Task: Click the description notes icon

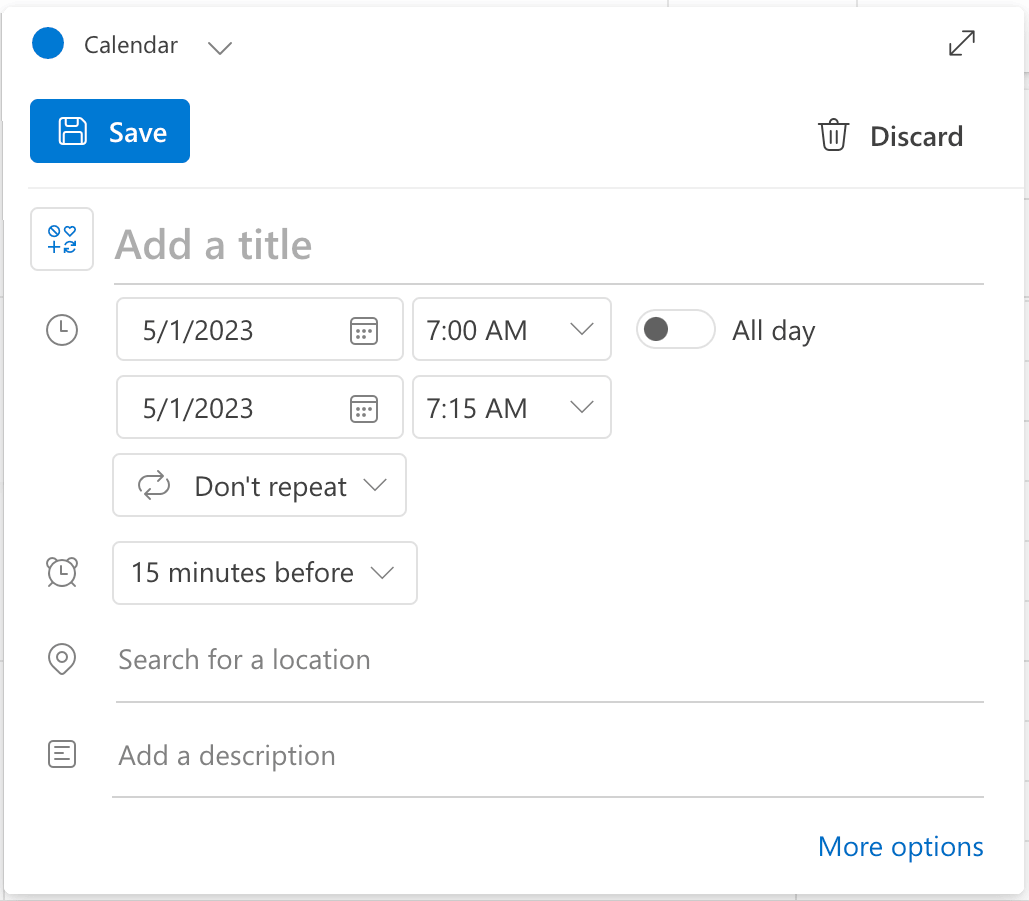Action: tap(61, 754)
